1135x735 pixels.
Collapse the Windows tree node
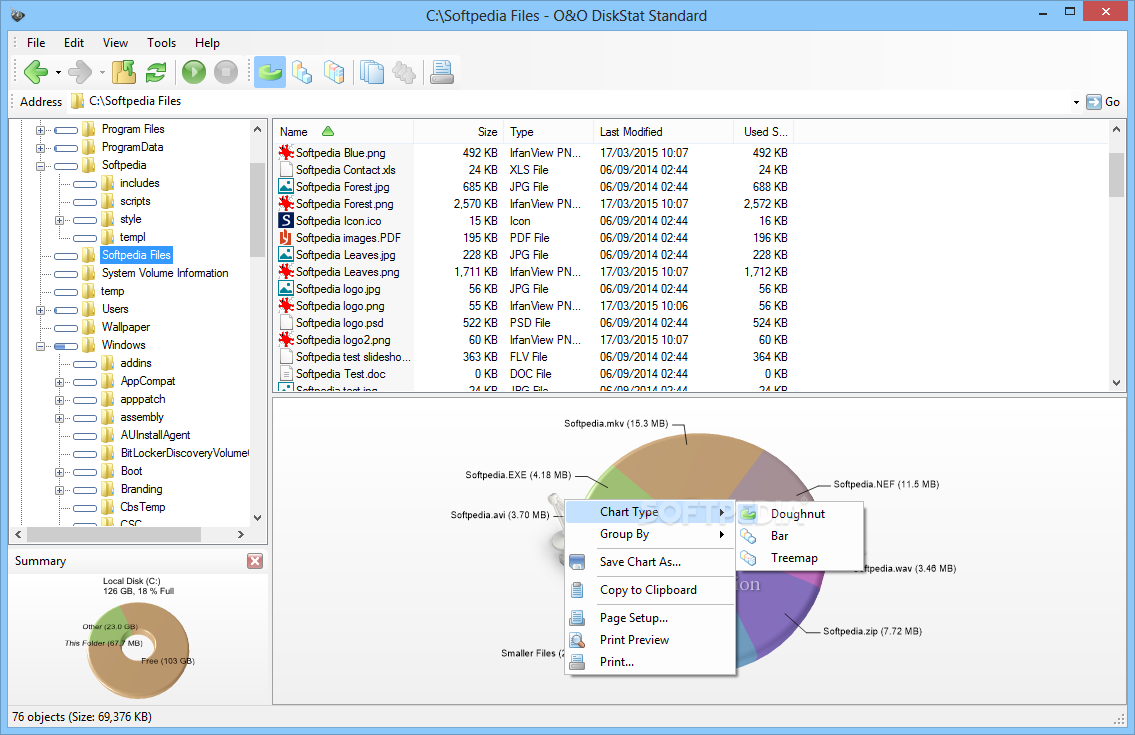pos(41,346)
